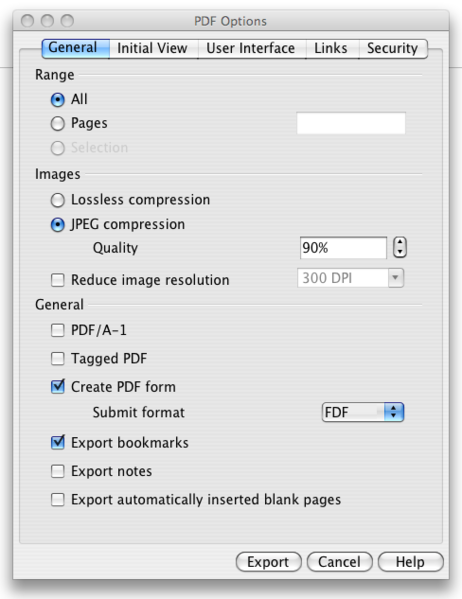Select the Links tab
This screenshot has width=462, height=599.
click(332, 49)
